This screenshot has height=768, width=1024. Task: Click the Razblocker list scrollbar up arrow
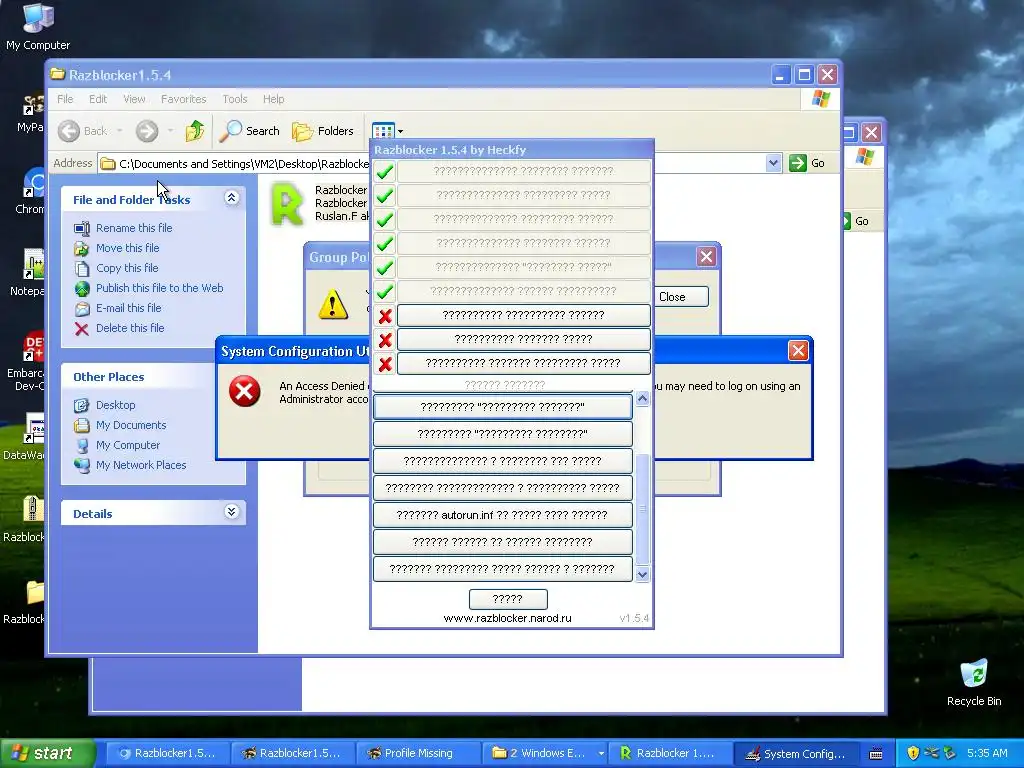tap(643, 398)
